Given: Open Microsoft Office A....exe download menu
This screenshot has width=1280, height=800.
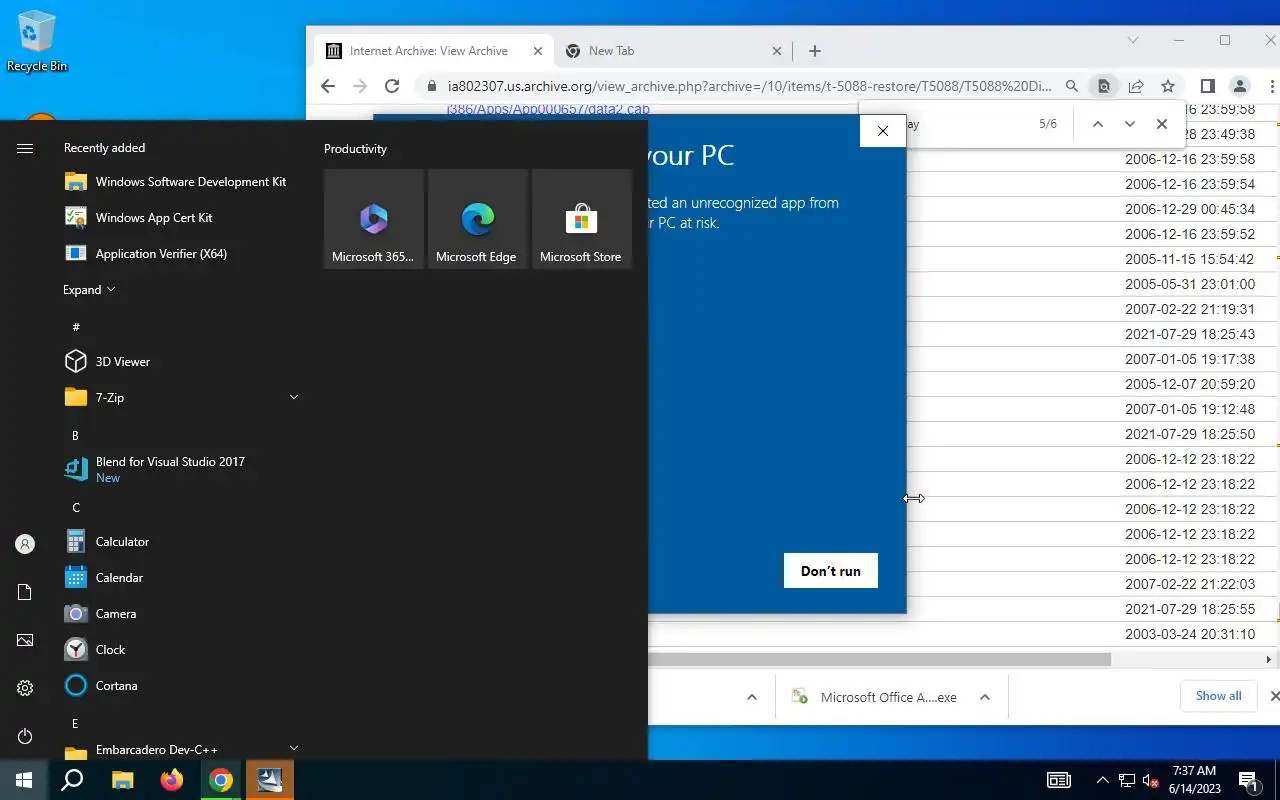Looking at the screenshot, I should [x=984, y=697].
